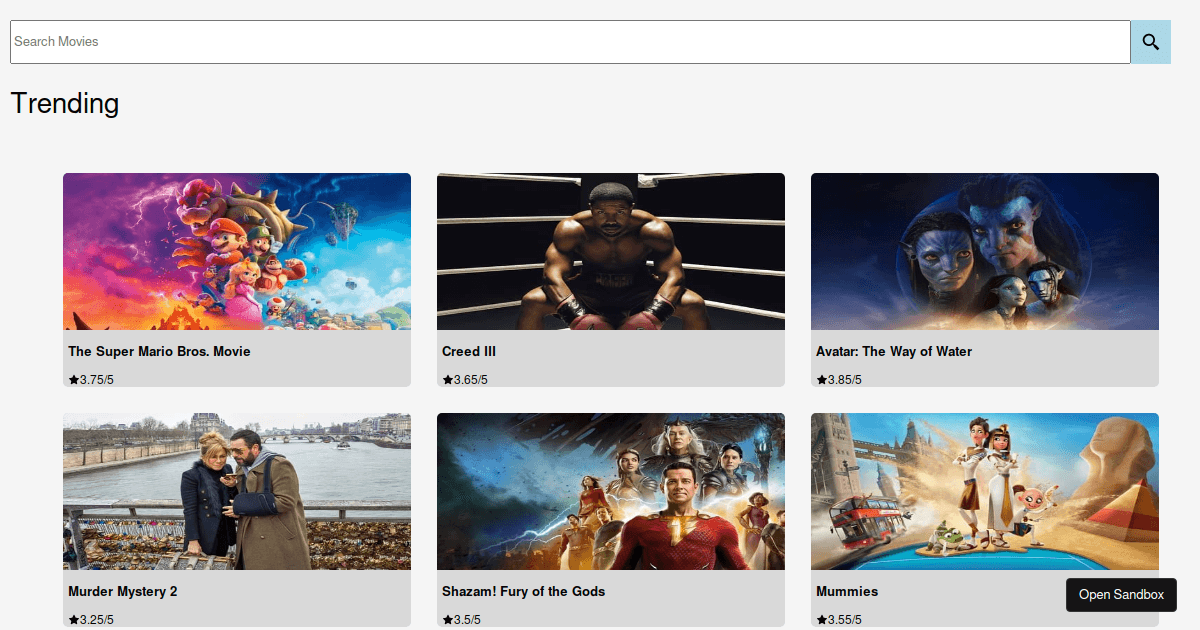Click the Open Sandbox button
Viewport: 1200px width, 630px height.
[1121, 595]
